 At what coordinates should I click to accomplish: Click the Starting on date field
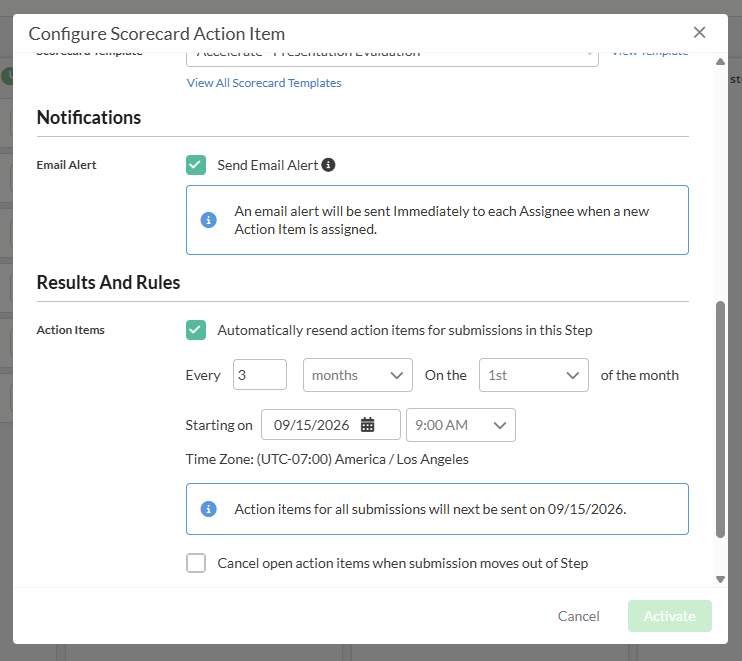click(x=331, y=425)
